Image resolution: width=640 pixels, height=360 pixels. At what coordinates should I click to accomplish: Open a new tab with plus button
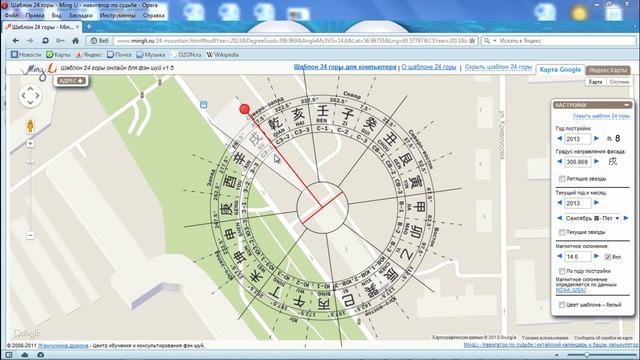pyautogui.click(x=89, y=27)
